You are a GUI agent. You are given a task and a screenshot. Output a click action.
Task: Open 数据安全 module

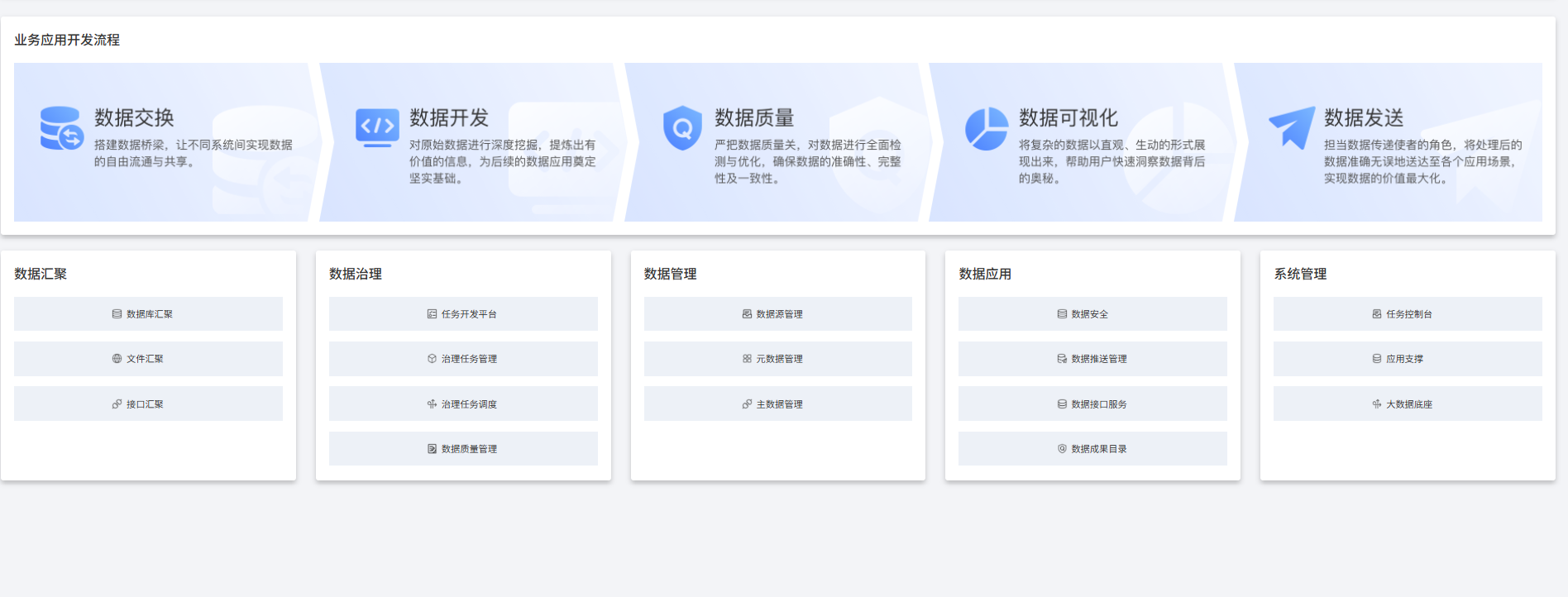pos(1092,314)
